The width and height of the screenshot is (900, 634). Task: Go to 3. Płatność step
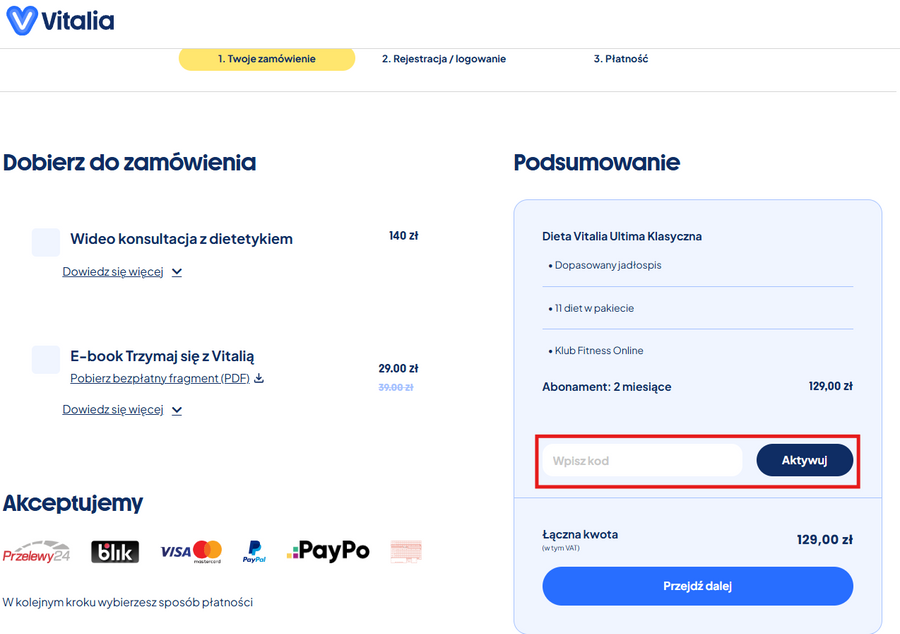(621, 59)
